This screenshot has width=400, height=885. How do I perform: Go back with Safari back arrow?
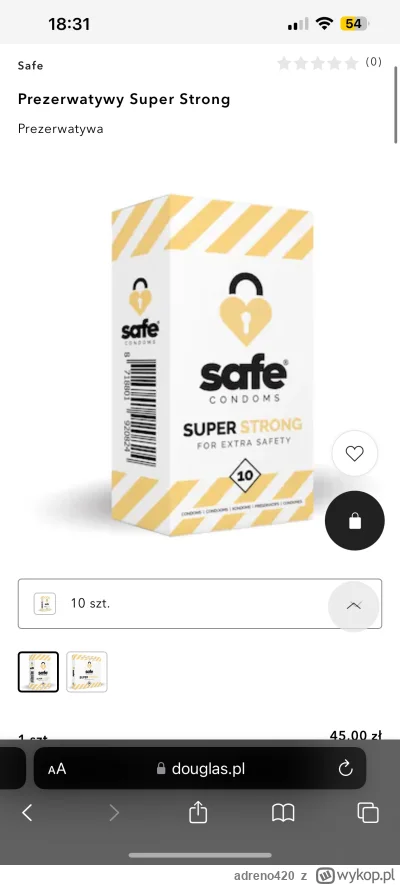(x=27, y=813)
